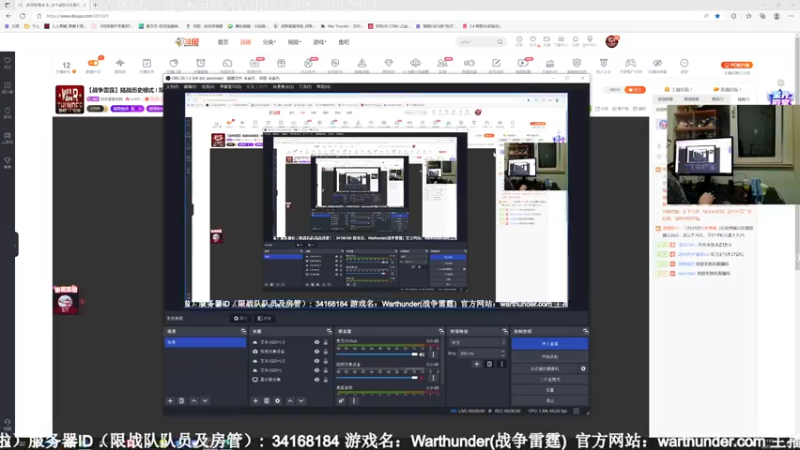Toggle lock on 显示器采集 source
Image resolution: width=800 pixels, height=450 pixels.
click(326, 380)
